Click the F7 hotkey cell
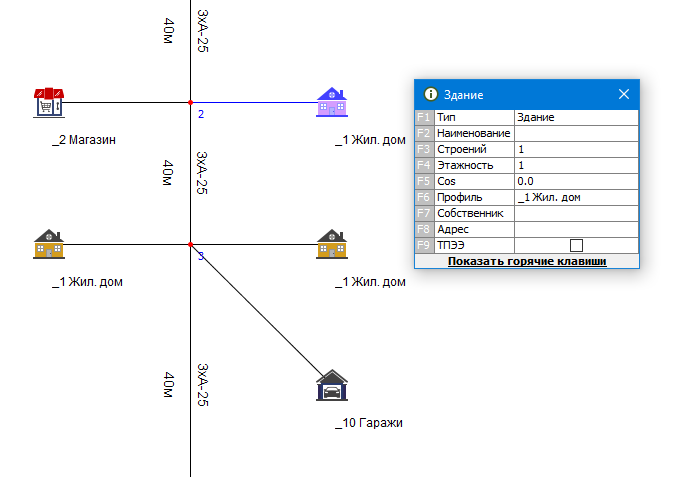Viewport: 686px width, 477px height. point(424,213)
